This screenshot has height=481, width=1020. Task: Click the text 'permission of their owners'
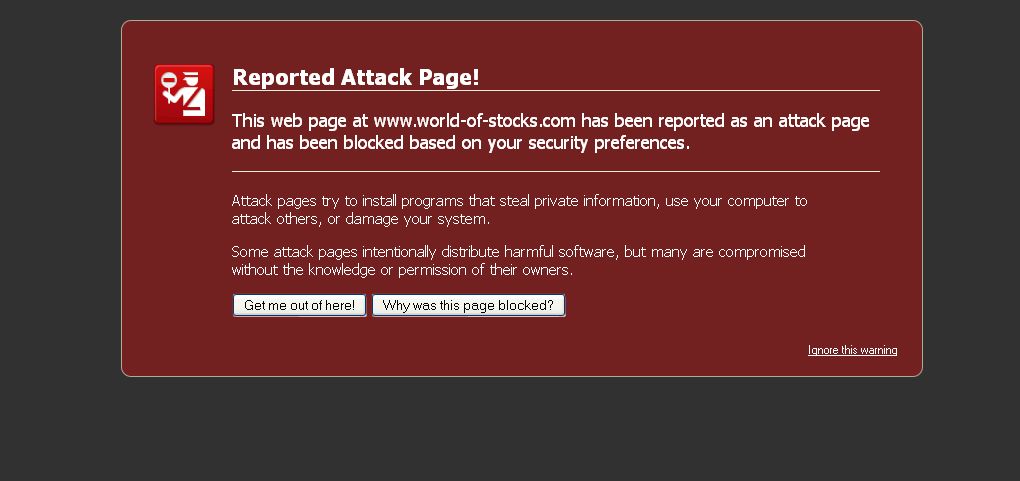coord(484,269)
